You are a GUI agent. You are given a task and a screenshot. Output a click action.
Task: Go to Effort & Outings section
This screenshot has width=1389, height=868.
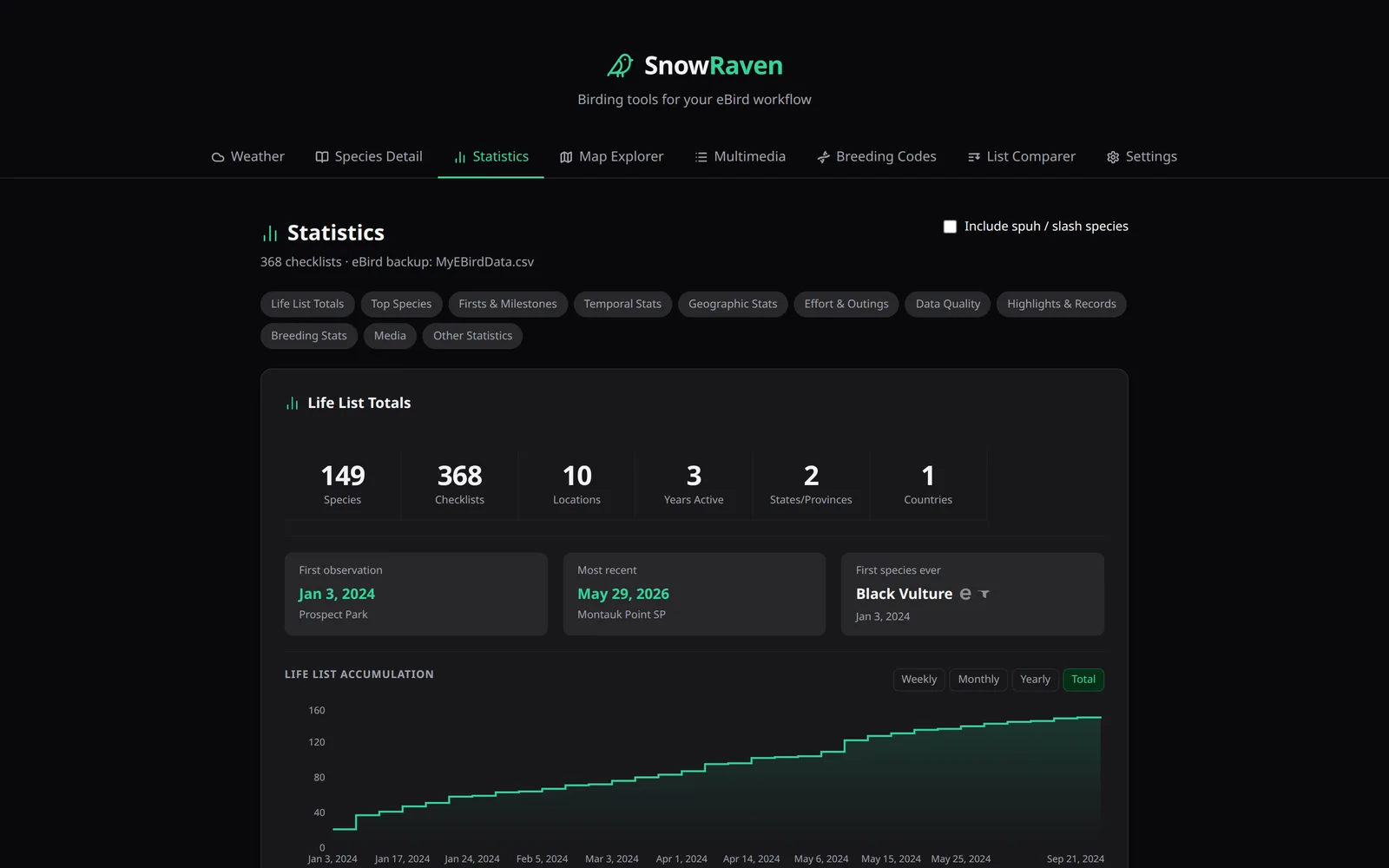pyautogui.click(x=846, y=304)
